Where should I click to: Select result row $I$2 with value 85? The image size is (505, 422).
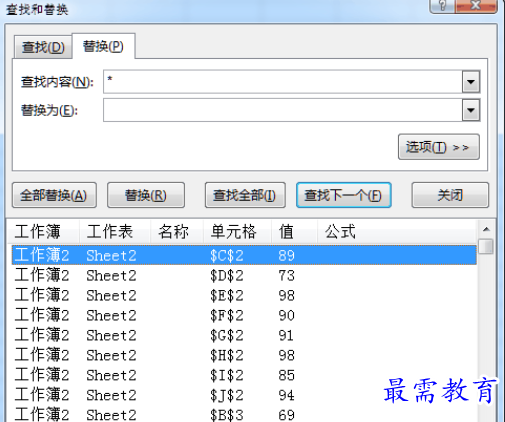click(244, 375)
